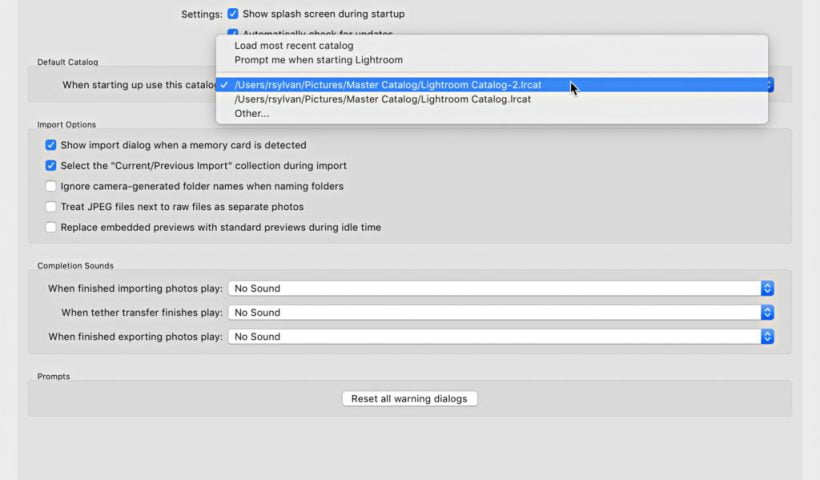Open the finished importing photos sound dropdown

click(494, 288)
